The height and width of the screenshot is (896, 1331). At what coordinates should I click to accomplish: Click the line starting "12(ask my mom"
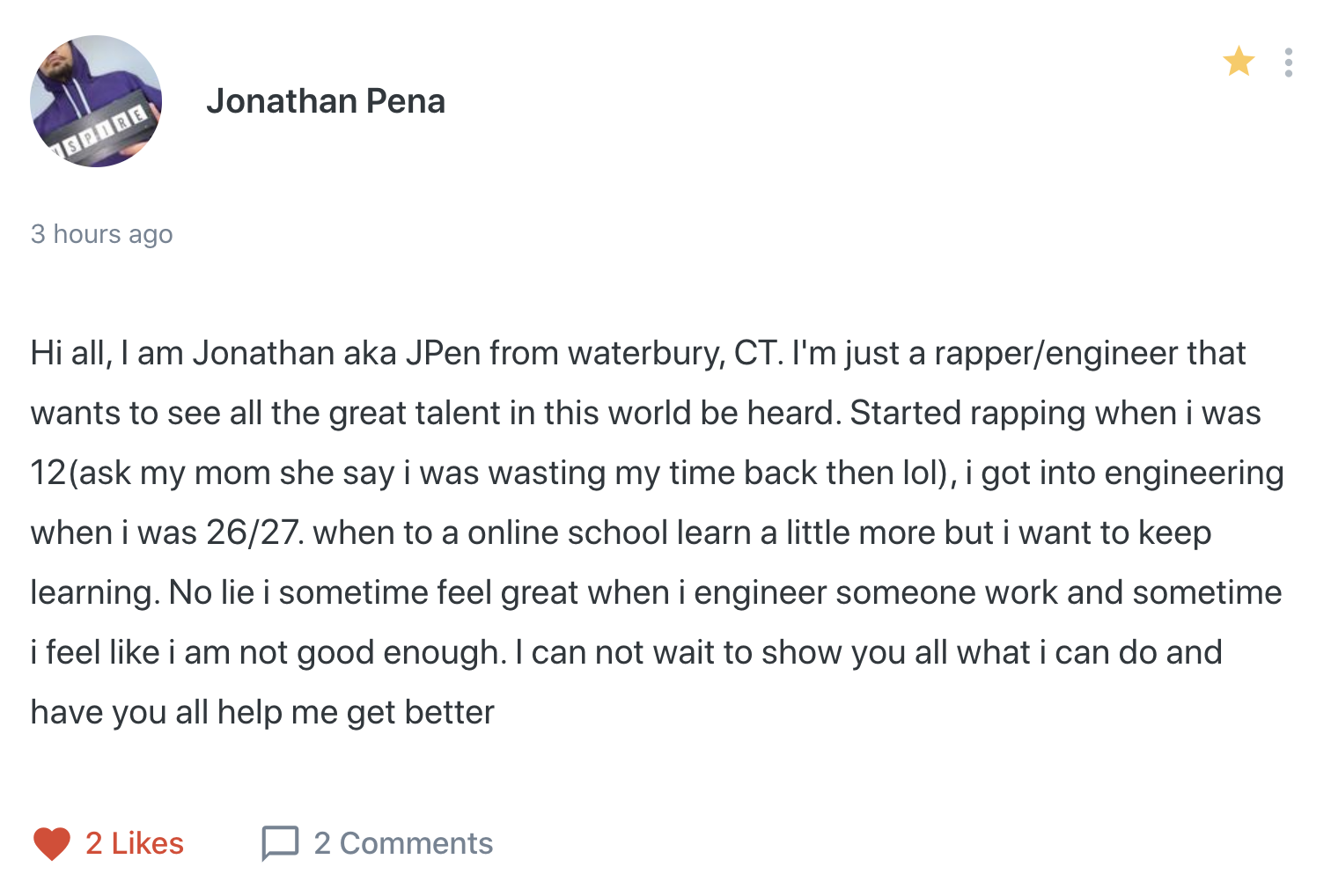[657, 473]
